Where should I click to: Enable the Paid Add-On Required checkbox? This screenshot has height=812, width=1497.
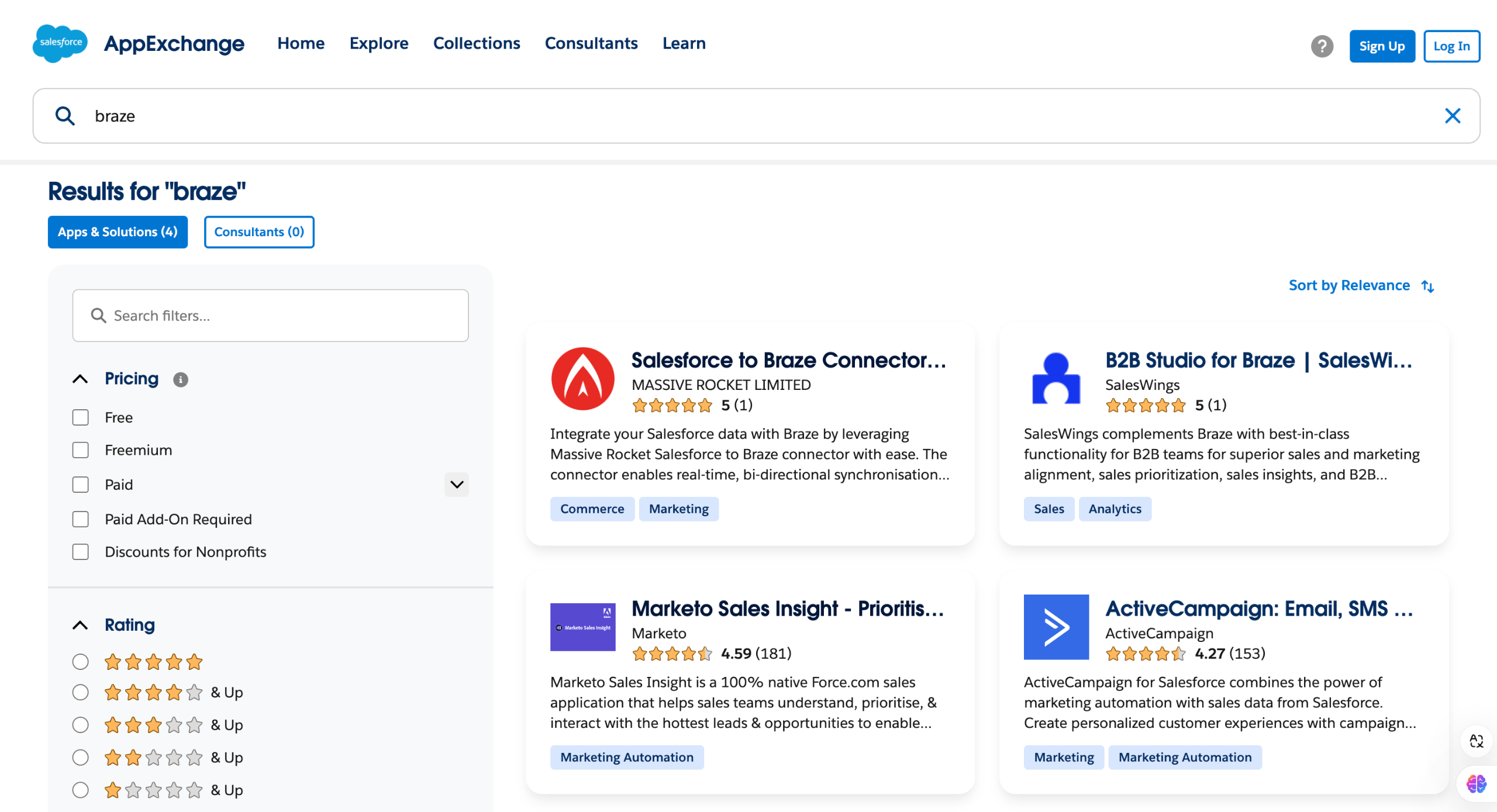point(81,519)
